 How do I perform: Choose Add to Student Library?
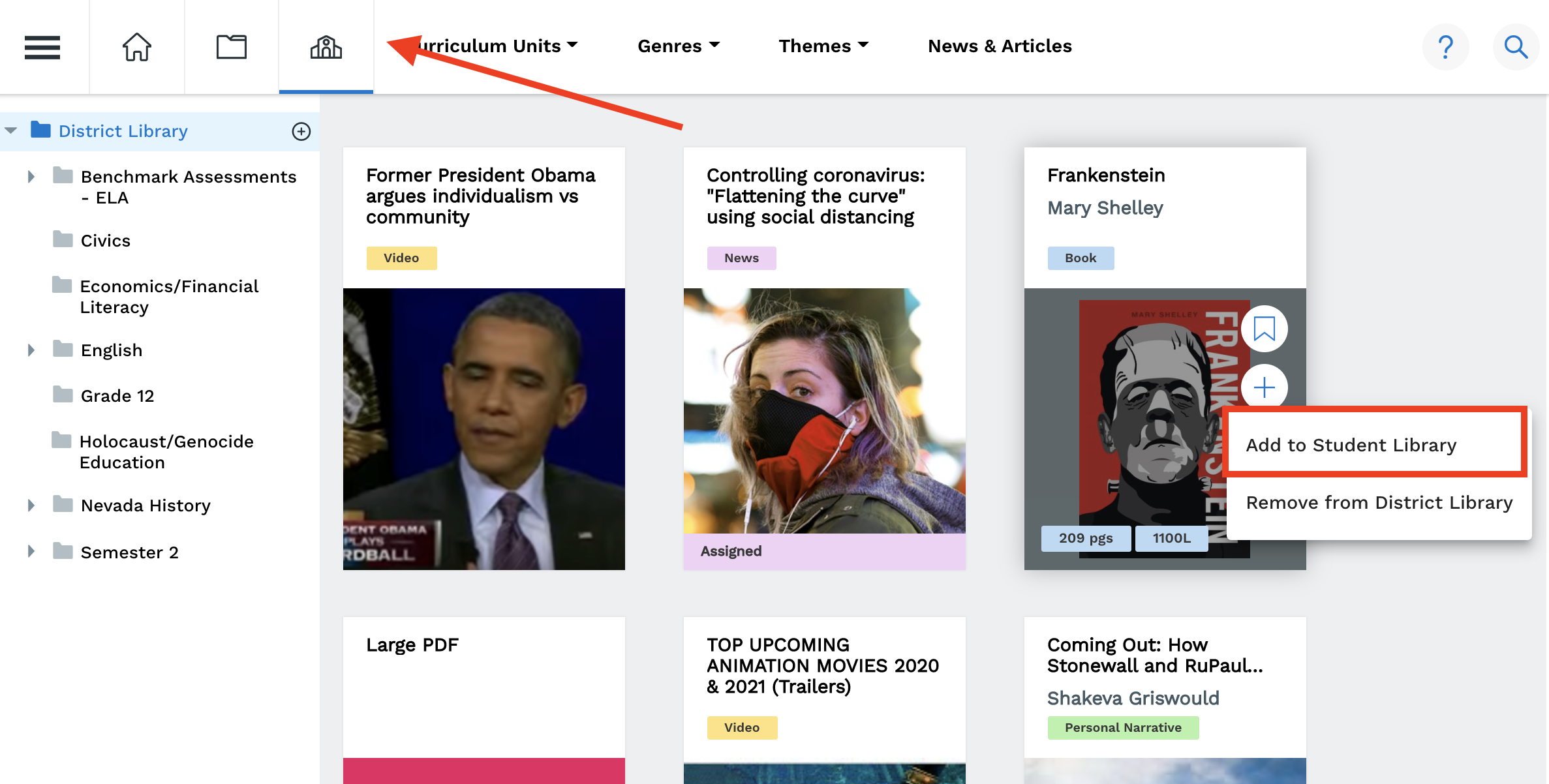(x=1351, y=445)
